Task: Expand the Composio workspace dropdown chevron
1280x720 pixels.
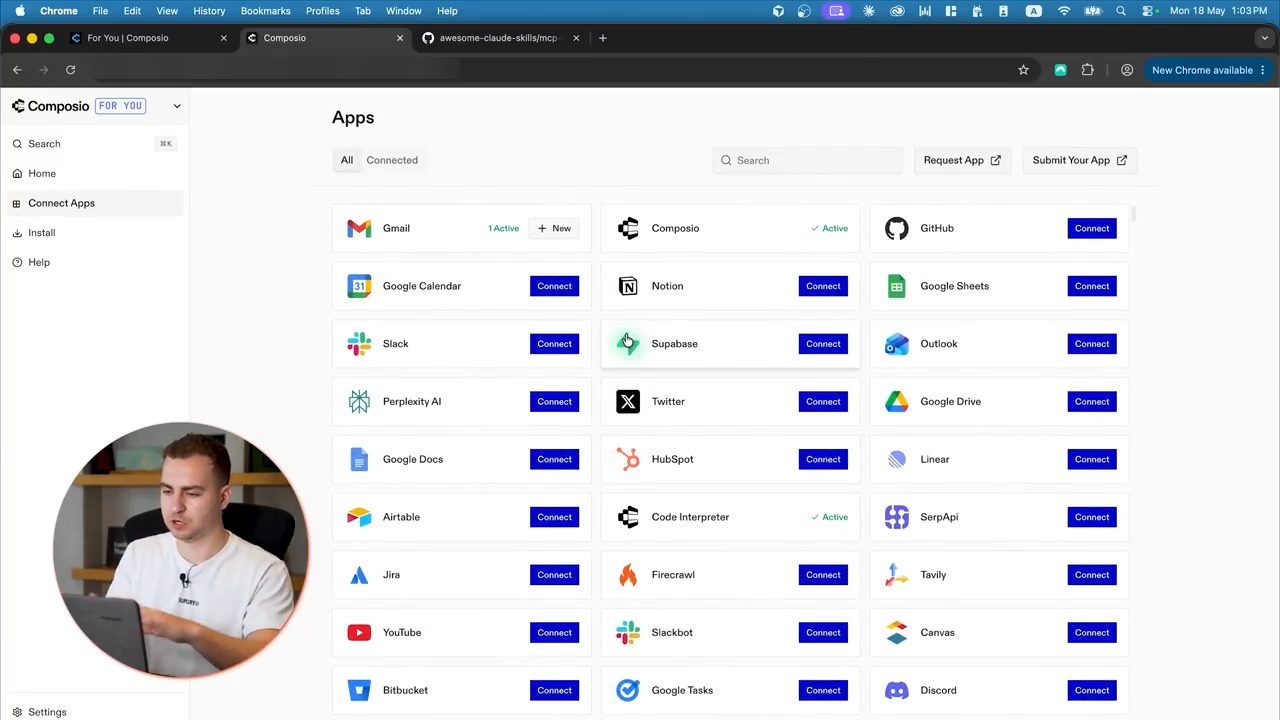Action: pos(177,106)
